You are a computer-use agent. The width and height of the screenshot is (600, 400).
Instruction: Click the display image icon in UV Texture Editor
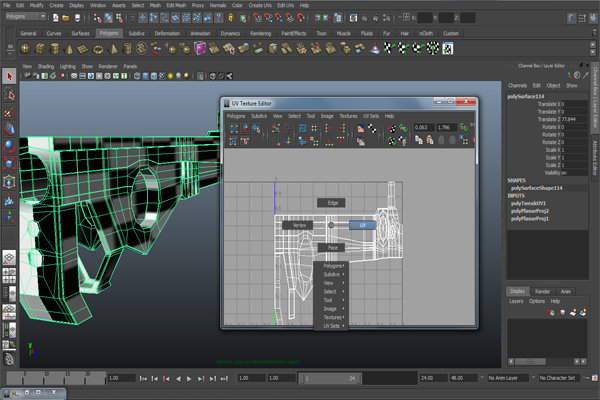[360, 129]
